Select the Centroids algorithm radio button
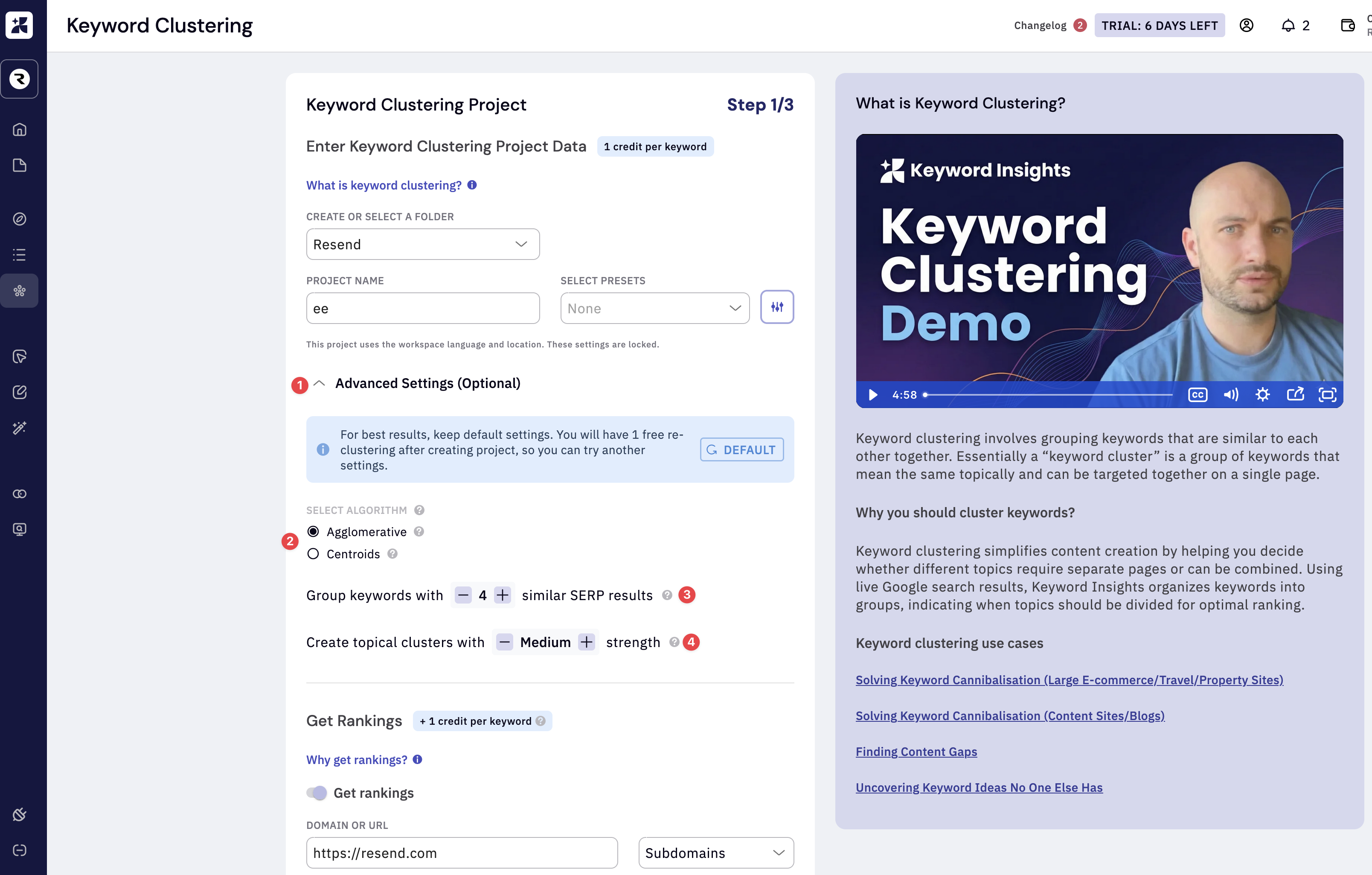The width and height of the screenshot is (1372, 875). coord(313,554)
